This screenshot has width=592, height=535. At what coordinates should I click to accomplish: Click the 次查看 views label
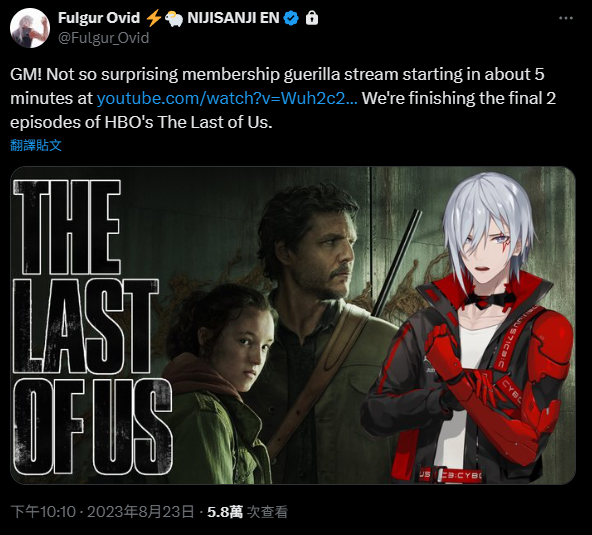coord(267,512)
